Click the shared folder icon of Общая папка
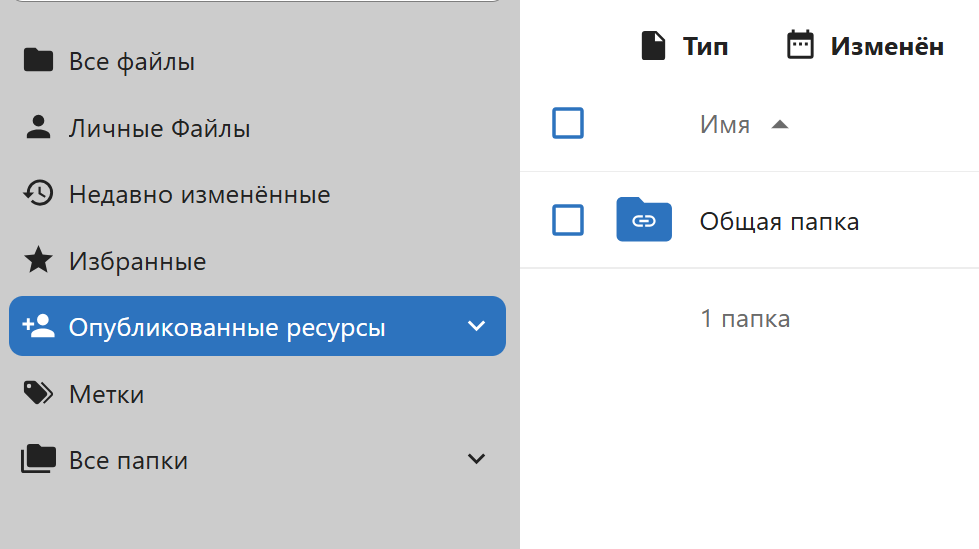 click(644, 220)
